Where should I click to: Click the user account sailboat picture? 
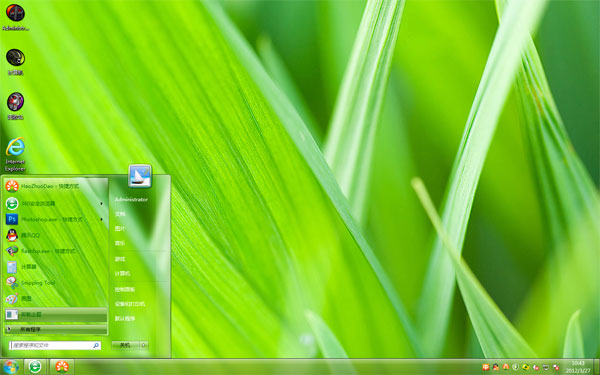tap(140, 176)
